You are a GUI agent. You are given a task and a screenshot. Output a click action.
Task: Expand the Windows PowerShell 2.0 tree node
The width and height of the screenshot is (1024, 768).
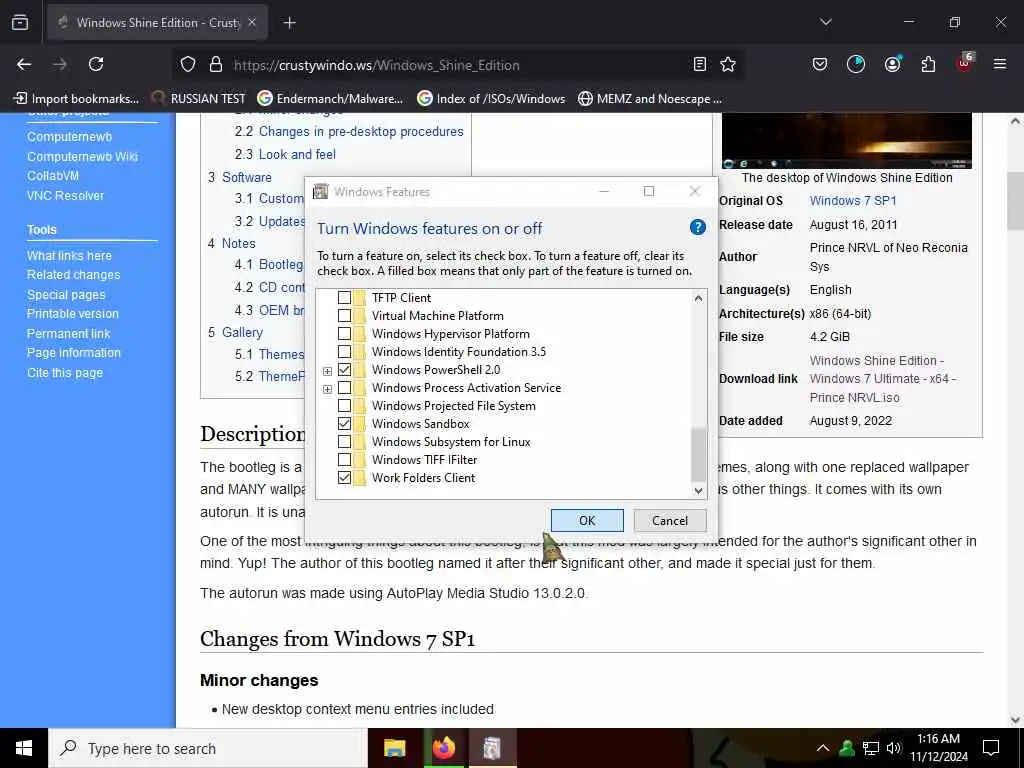(x=327, y=371)
